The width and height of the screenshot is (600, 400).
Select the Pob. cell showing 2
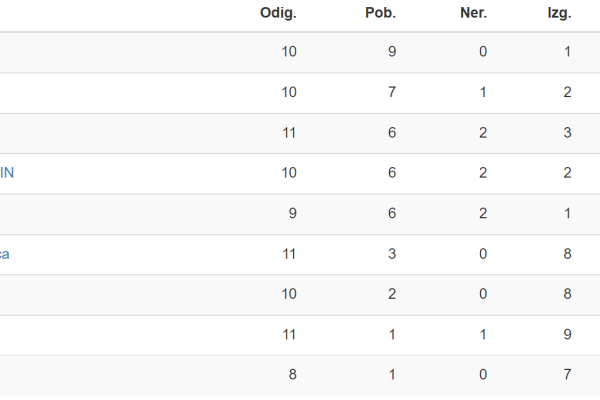392,294
